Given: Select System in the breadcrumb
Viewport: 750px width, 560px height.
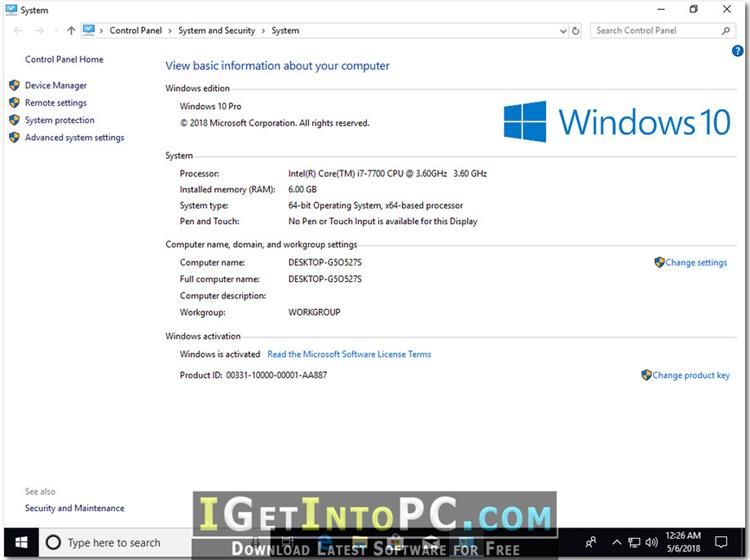Looking at the screenshot, I should click(x=285, y=31).
